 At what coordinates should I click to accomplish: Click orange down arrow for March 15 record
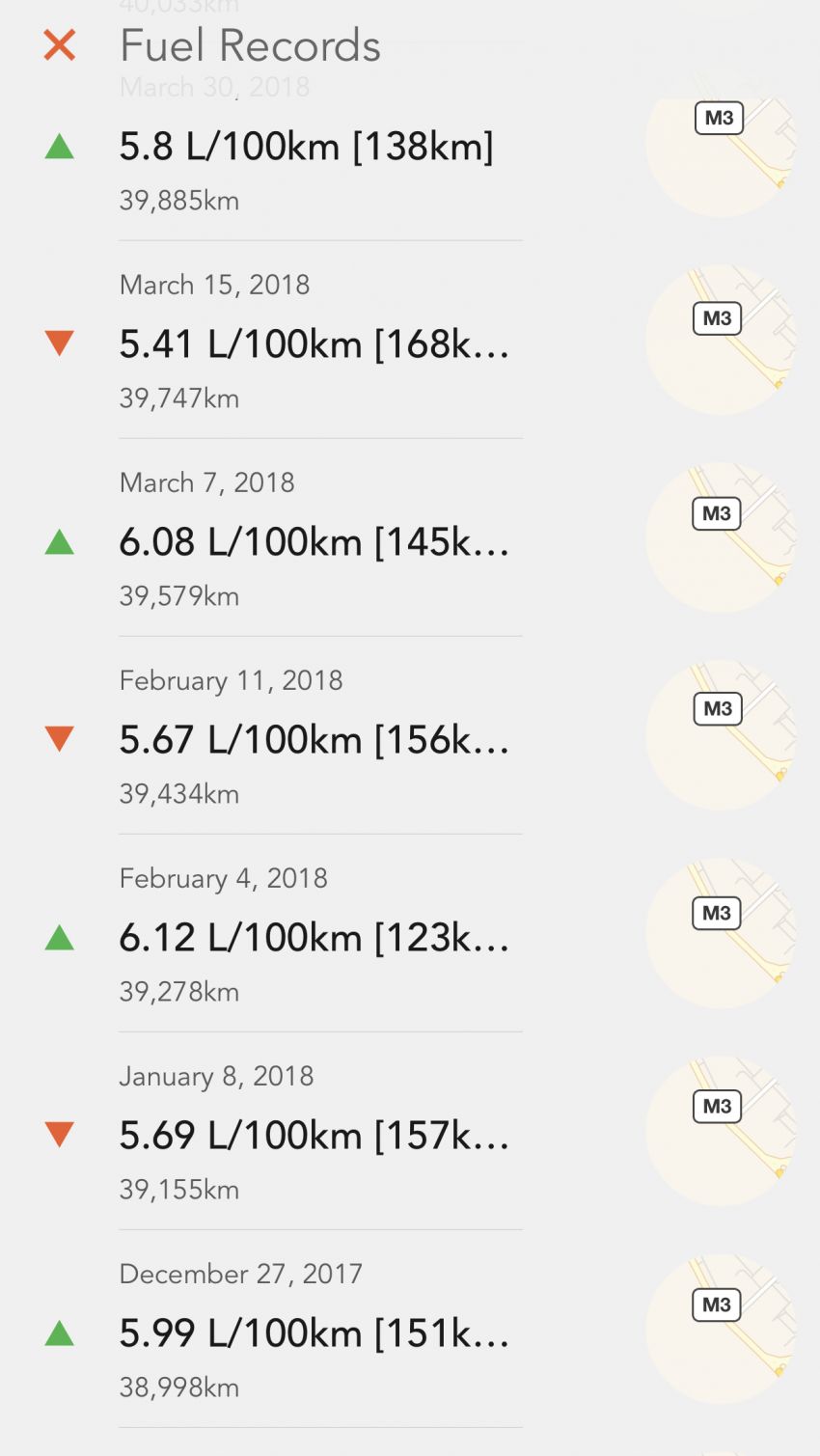60,343
